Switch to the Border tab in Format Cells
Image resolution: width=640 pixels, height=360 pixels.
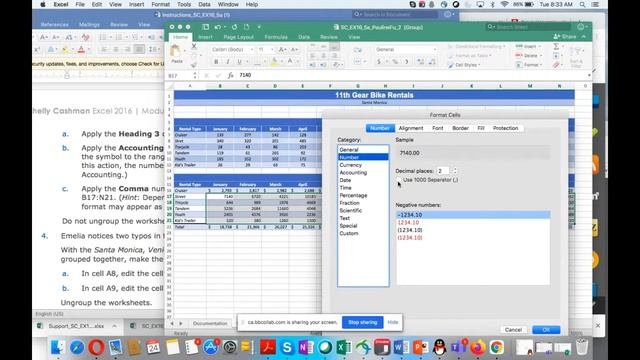460,128
